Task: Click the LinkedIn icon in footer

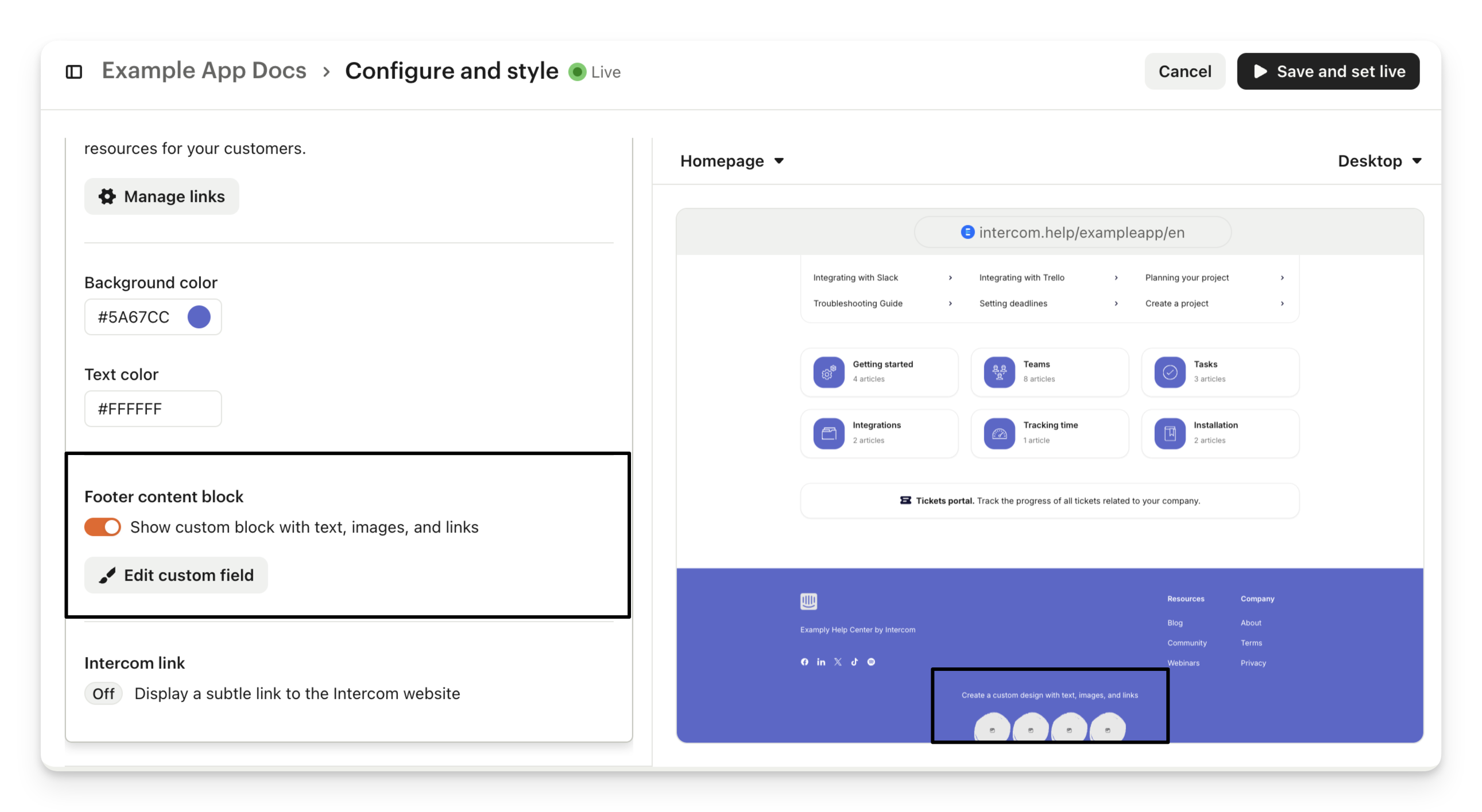Action: [x=821, y=662]
